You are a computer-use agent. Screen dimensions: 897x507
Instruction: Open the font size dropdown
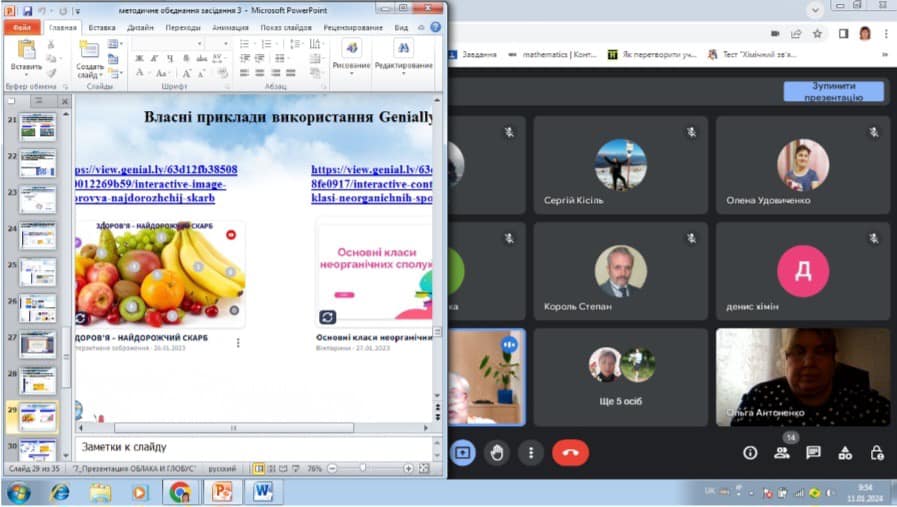click(x=226, y=44)
